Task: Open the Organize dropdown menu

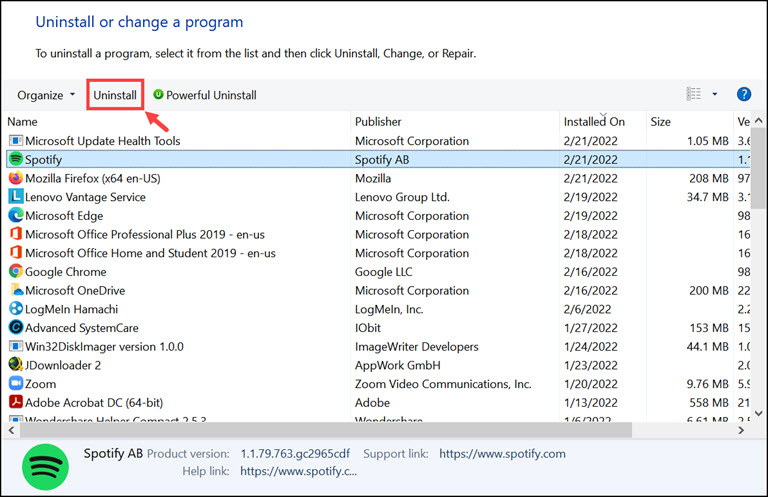Action: [x=46, y=95]
